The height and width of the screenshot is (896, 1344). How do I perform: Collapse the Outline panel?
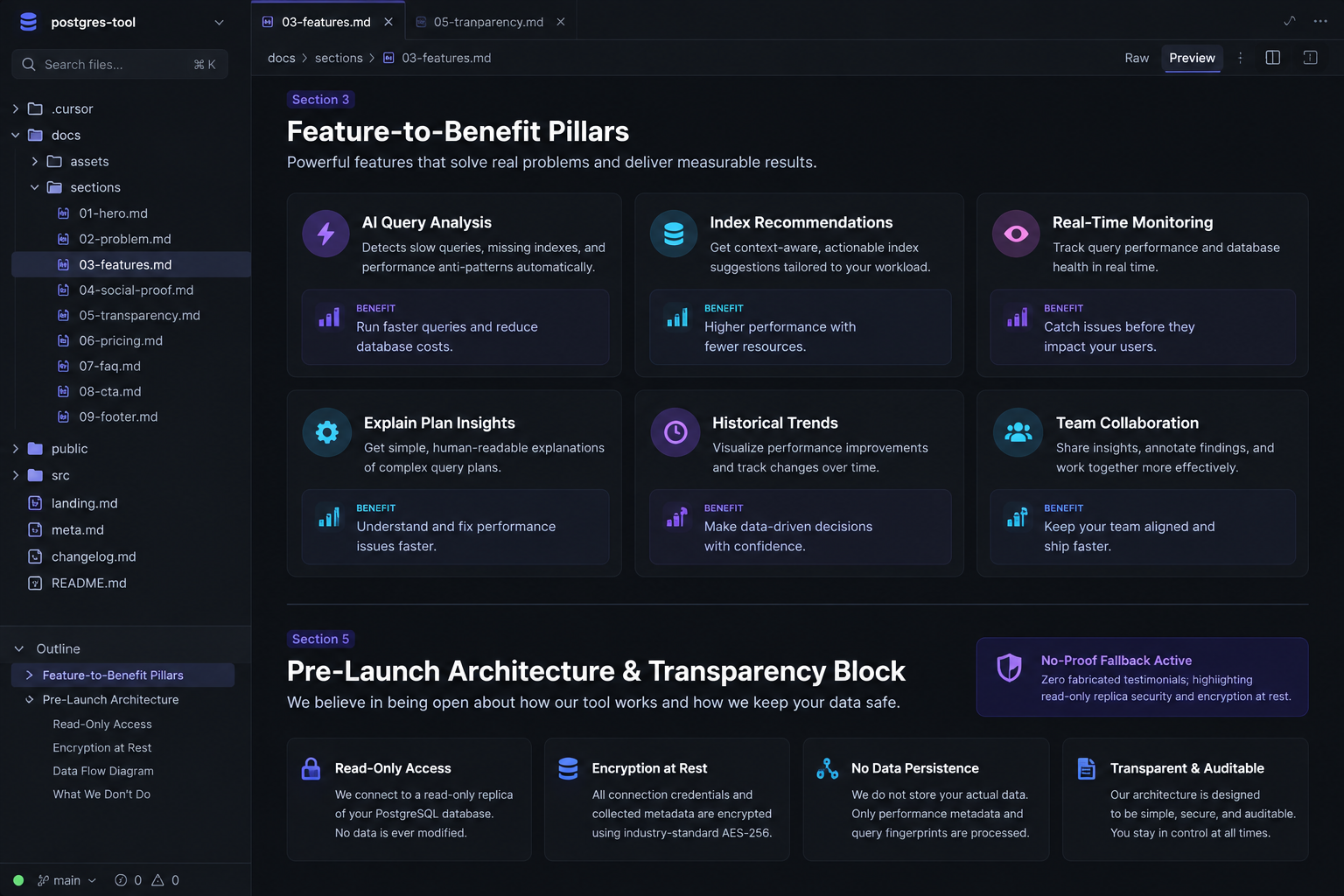click(19, 648)
